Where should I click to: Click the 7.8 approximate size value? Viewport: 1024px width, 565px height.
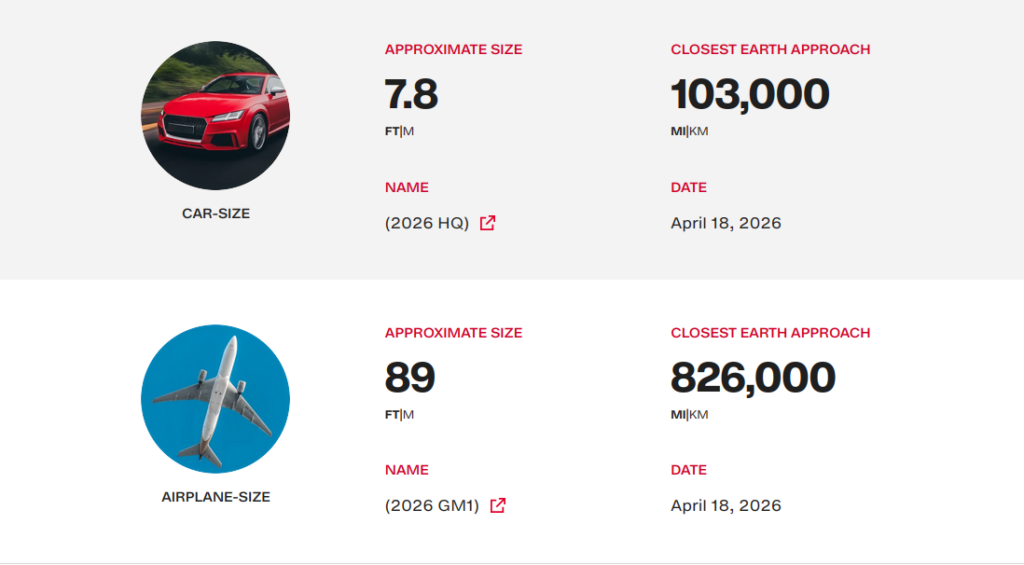(411, 95)
